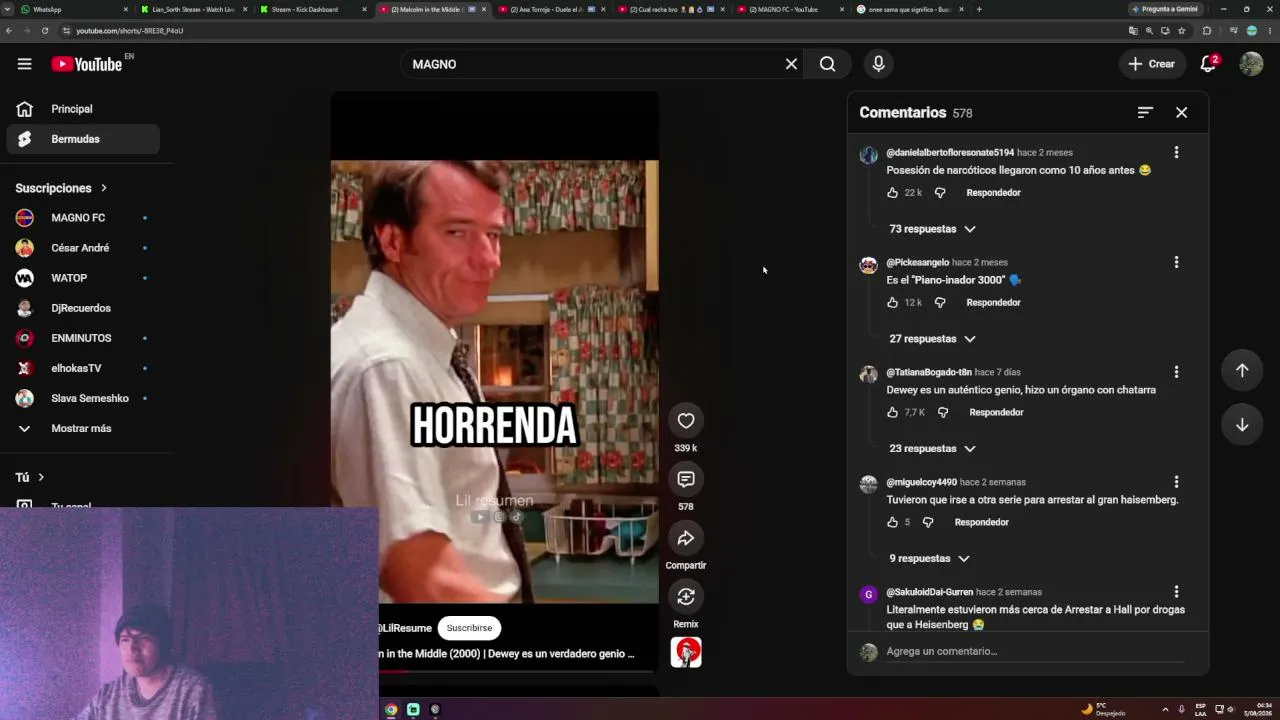
Task: Open the Short's sound thumbnail
Action: coord(686,652)
